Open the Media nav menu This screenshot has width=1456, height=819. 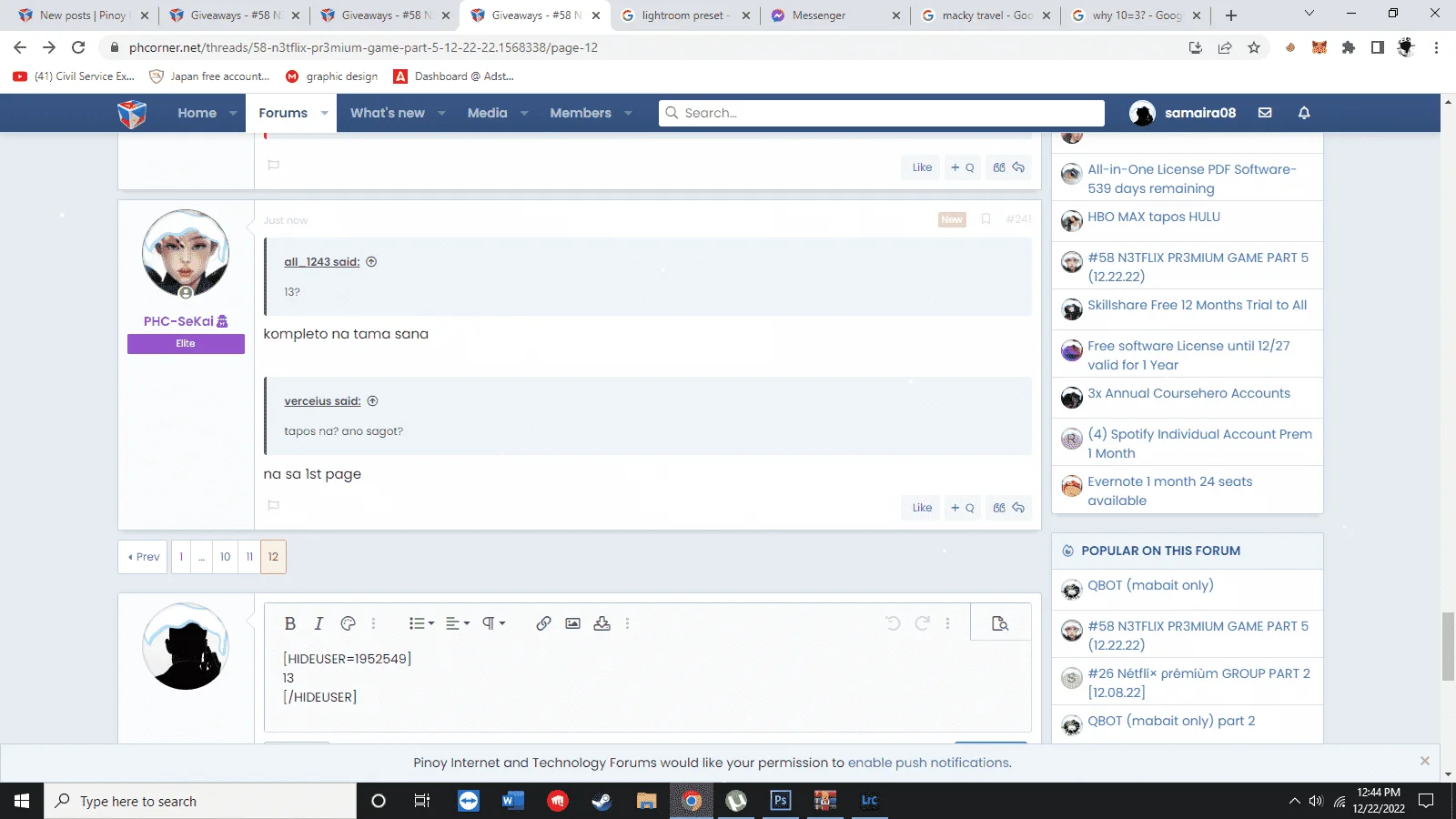click(487, 113)
